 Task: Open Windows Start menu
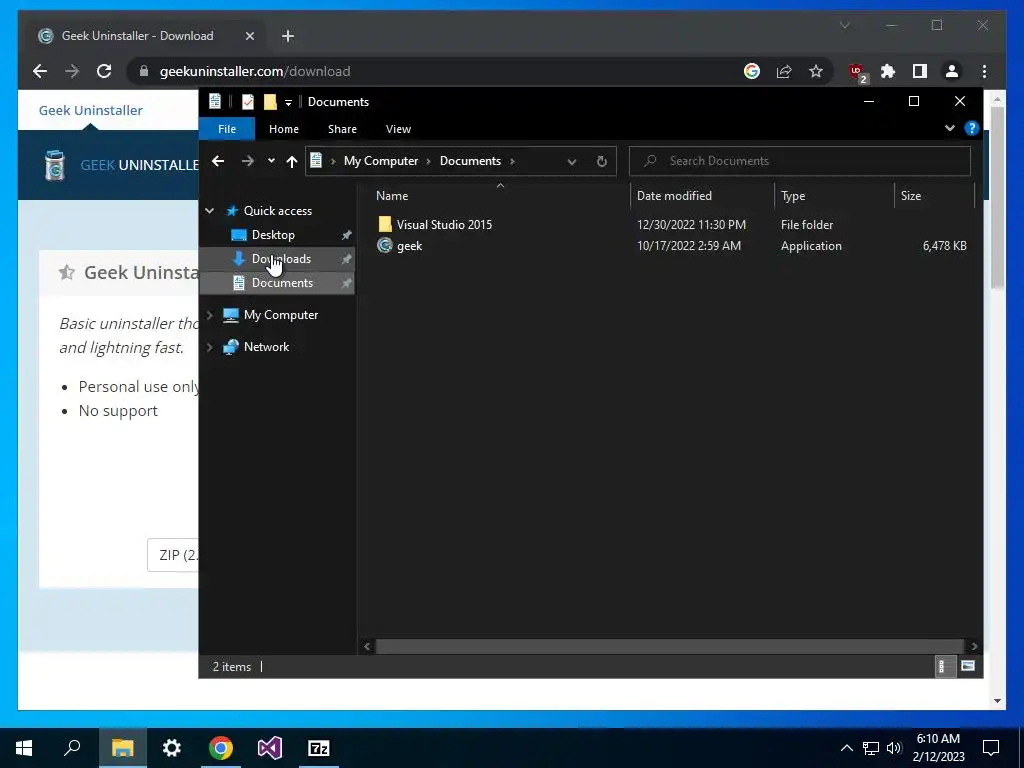[24, 748]
